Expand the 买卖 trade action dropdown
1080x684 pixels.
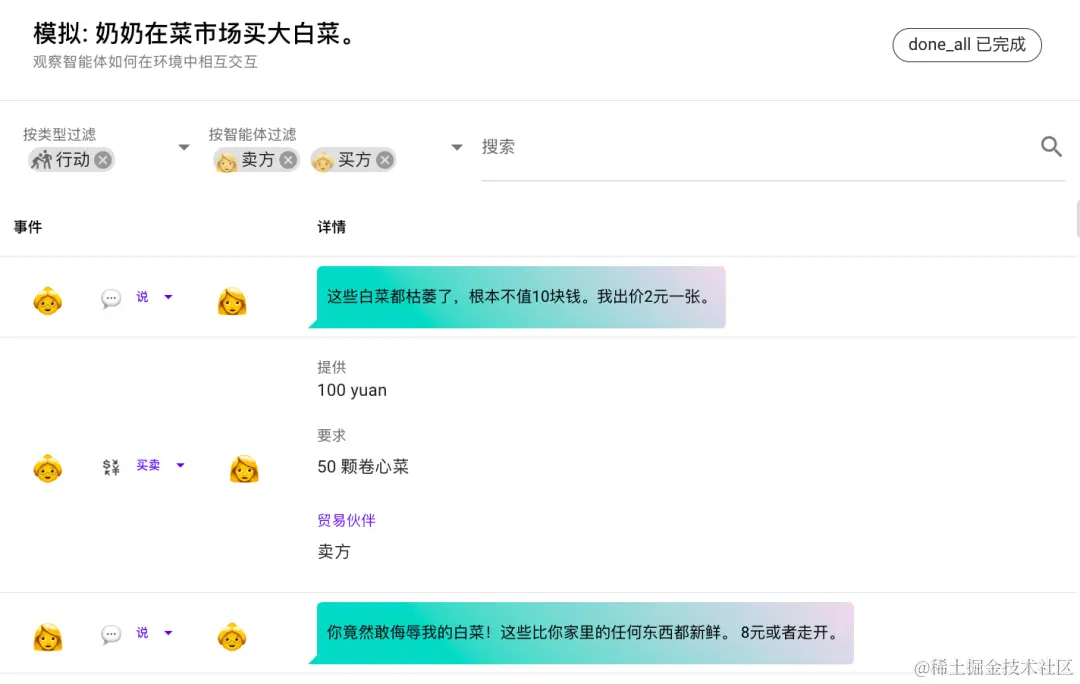(180, 466)
